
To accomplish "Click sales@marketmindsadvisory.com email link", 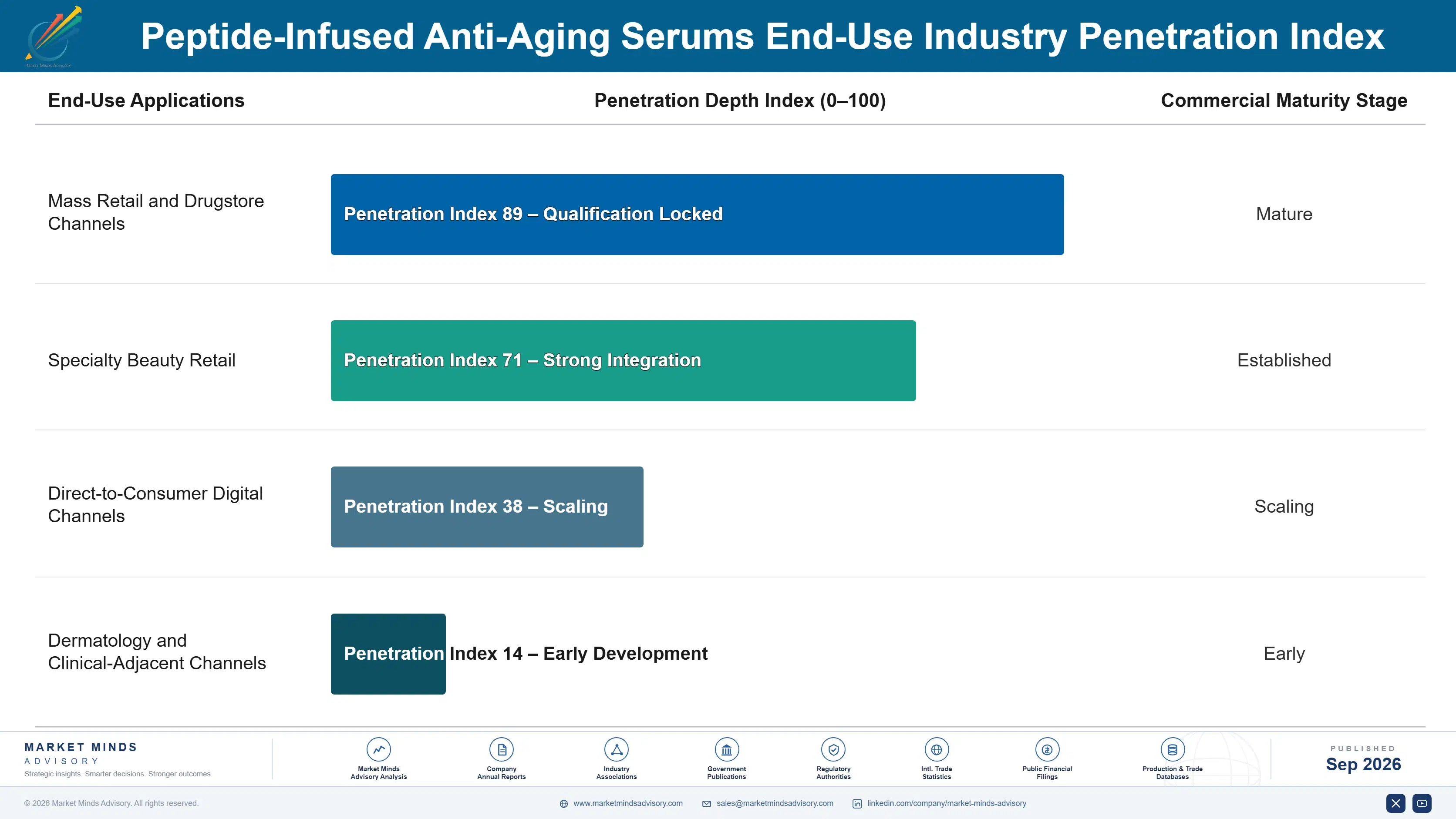I will coord(775,803).
